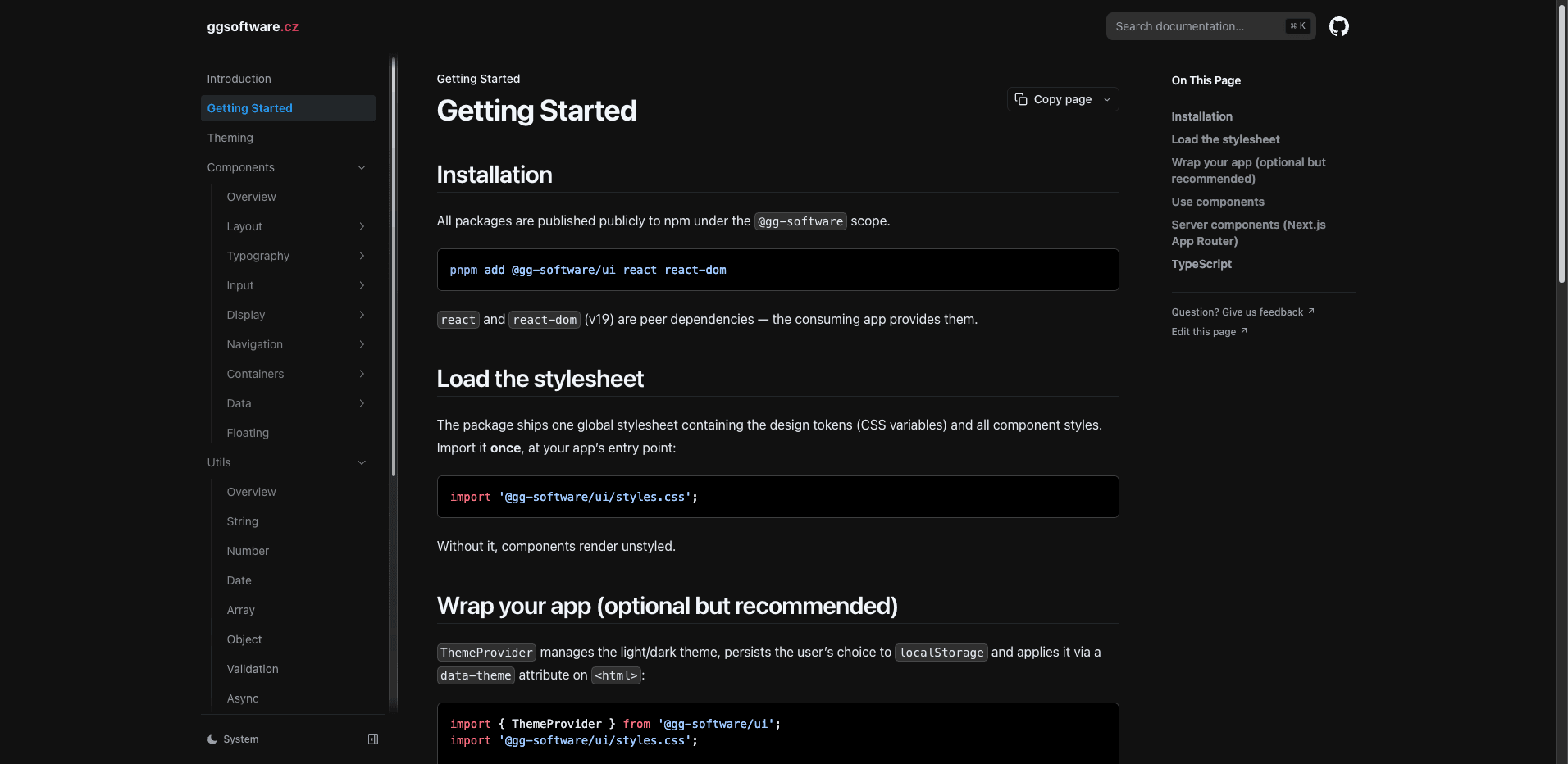
Task: Go to the Theming page
Action: point(288,138)
